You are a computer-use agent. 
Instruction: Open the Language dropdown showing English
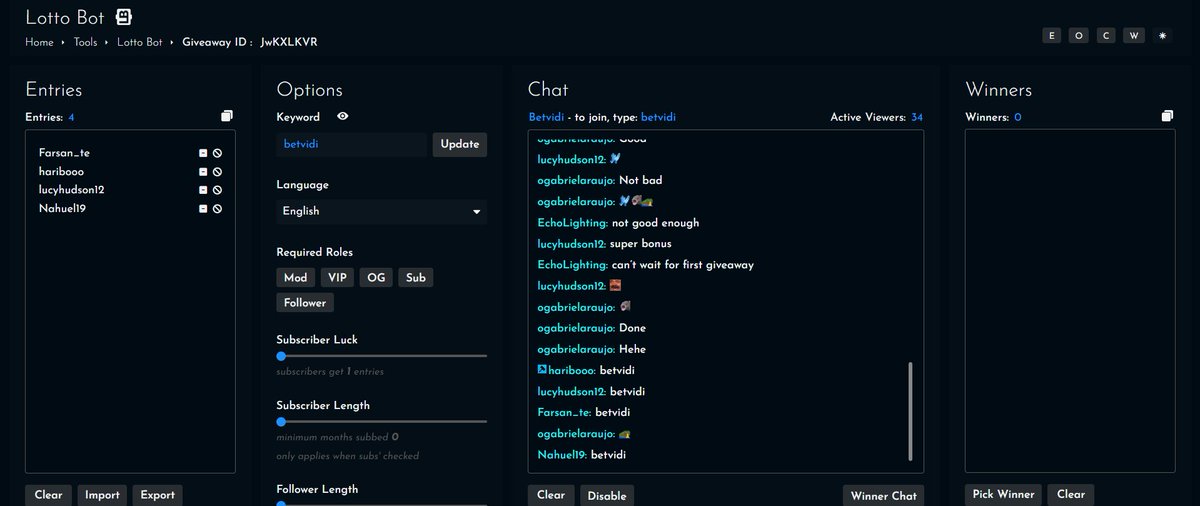381,211
